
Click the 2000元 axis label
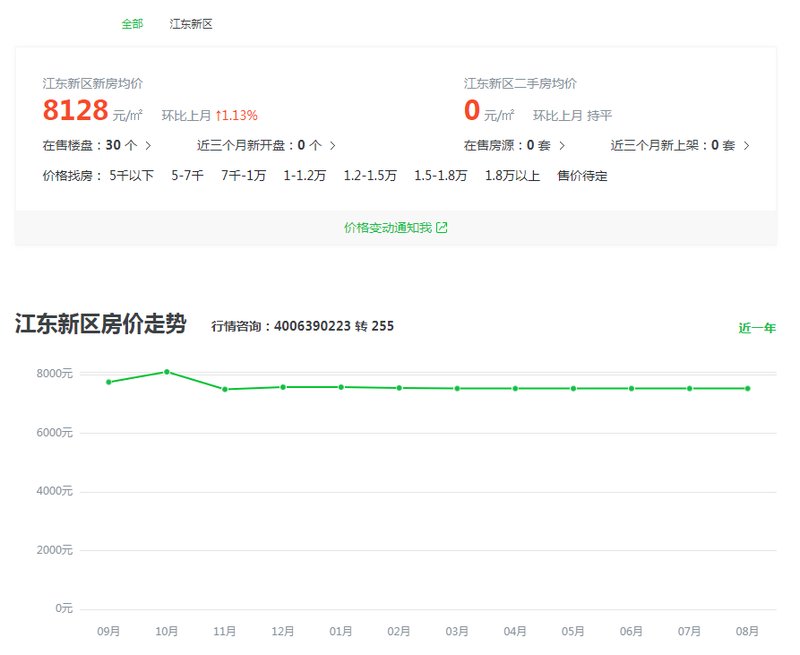pyautogui.click(x=54, y=550)
